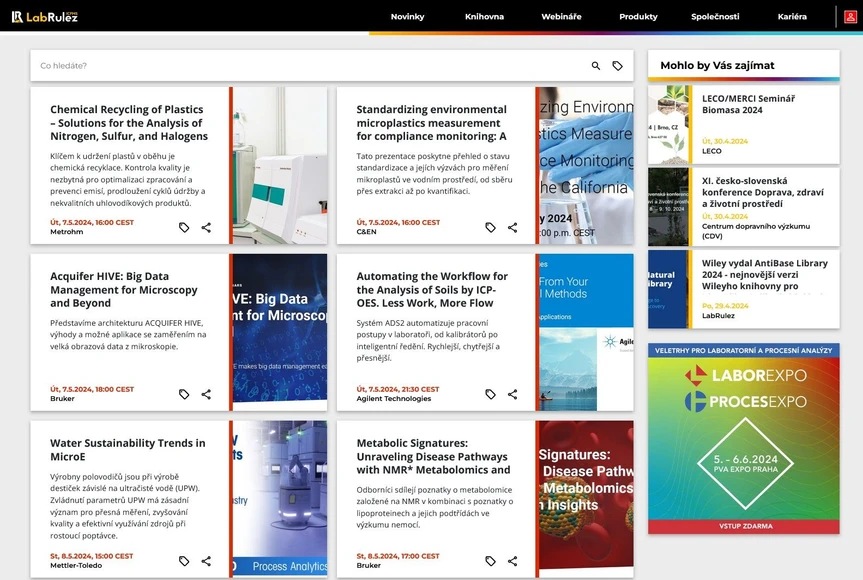Share the Water Sustainability Trends webinar
The height and width of the screenshot is (580, 863).
[206, 561]
